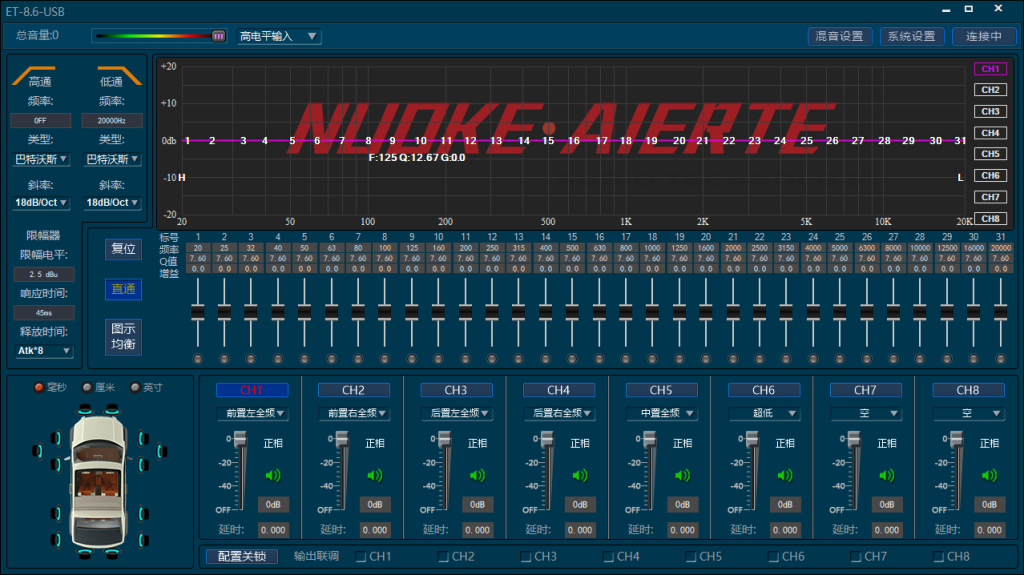This screenshot has height=575, width=1024.
Task: Click the CH7 output level fader
Action: coord(854,441)
